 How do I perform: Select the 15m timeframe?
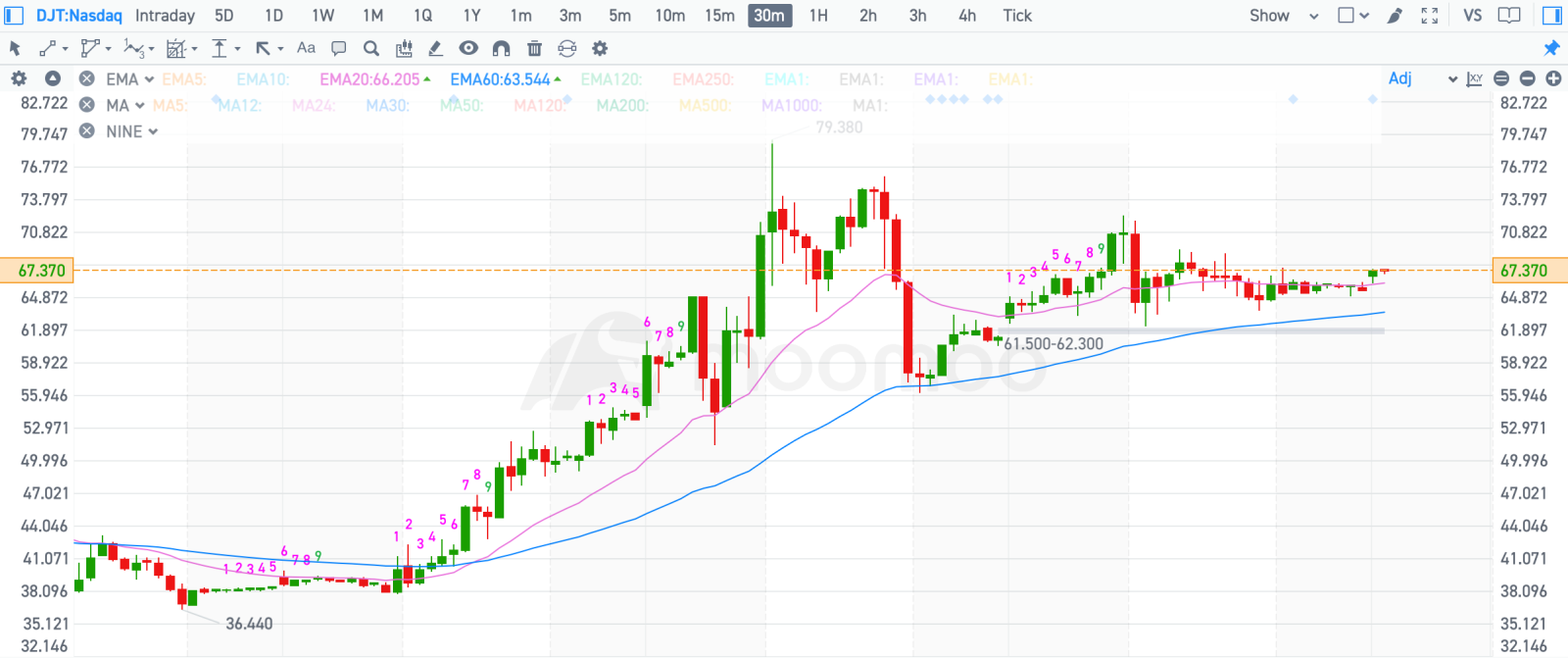point(719,16)
